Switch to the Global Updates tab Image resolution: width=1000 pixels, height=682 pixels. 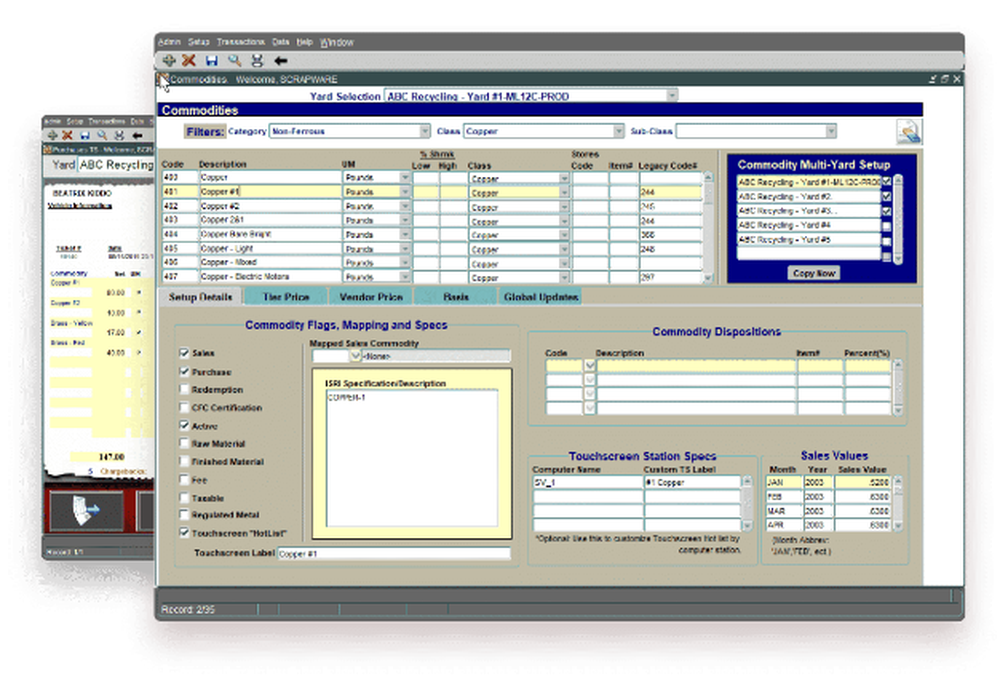click(541, 297)
